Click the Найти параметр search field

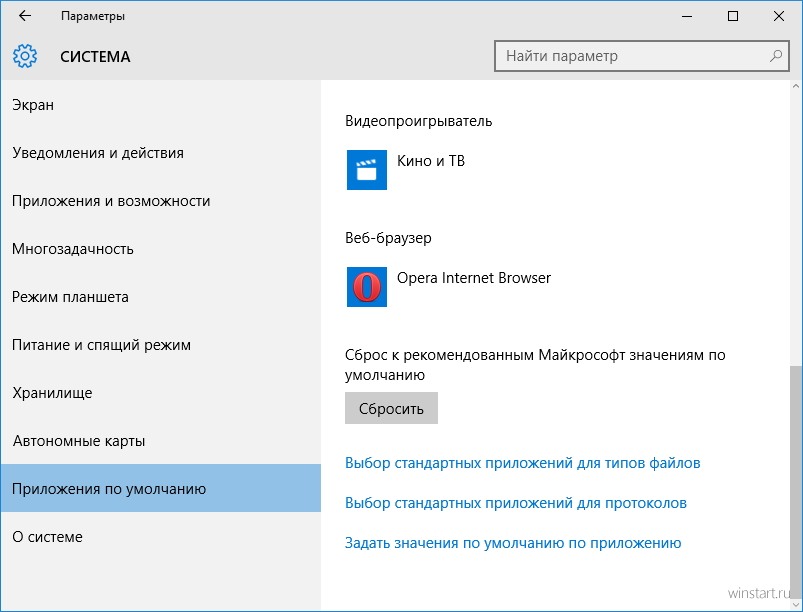point(641,56)
